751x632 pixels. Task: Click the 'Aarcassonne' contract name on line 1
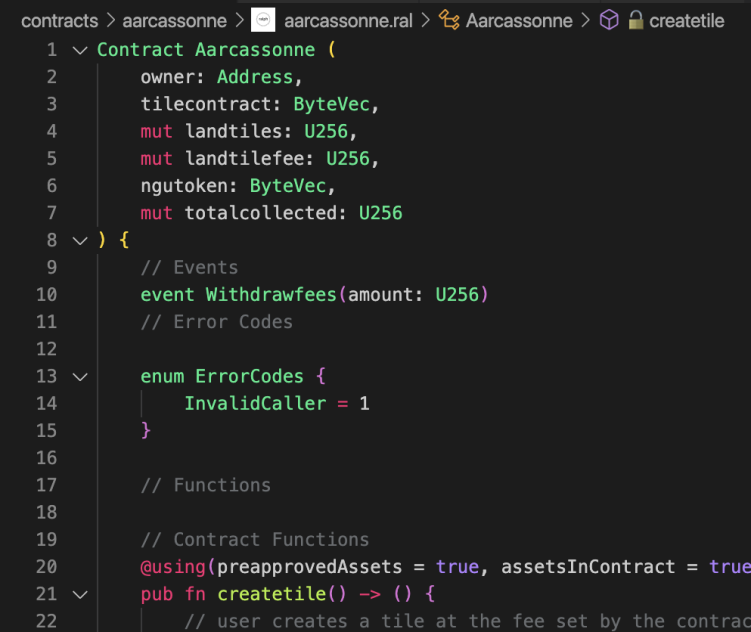click(x=255, y=50)
